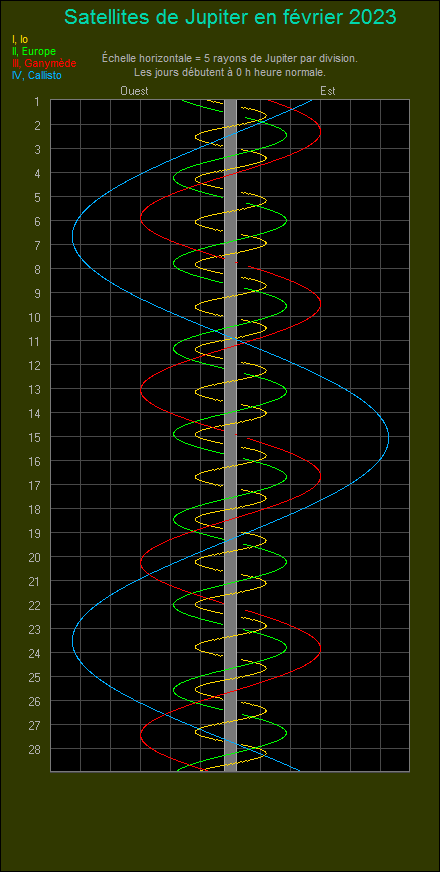Select the red 'III, Ganymède' legend entry
Viewport: 440px width, 872px height.
[x=43, y=63]
